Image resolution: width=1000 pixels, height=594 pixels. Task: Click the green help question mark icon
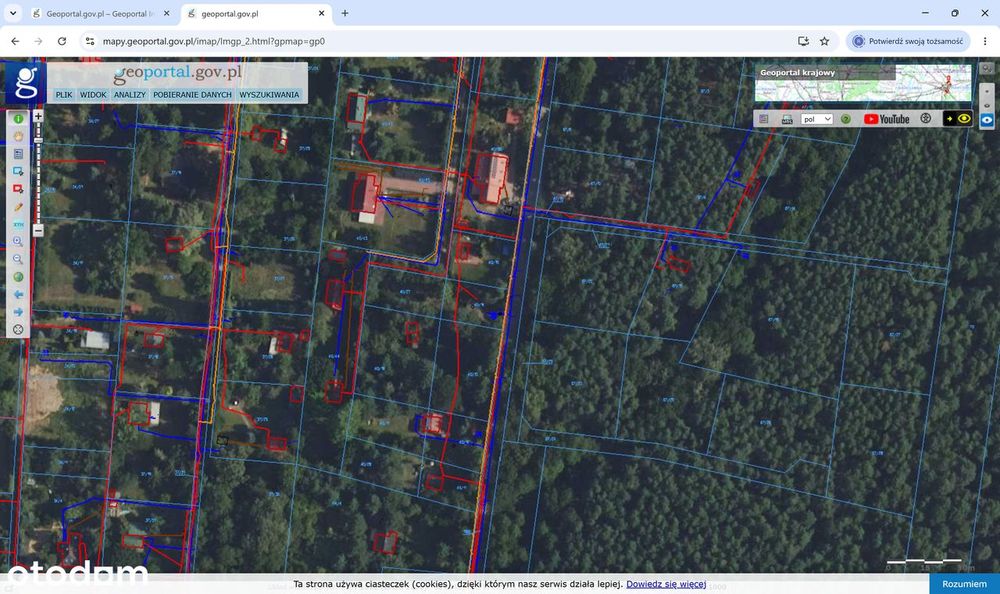tap(846, 119)
